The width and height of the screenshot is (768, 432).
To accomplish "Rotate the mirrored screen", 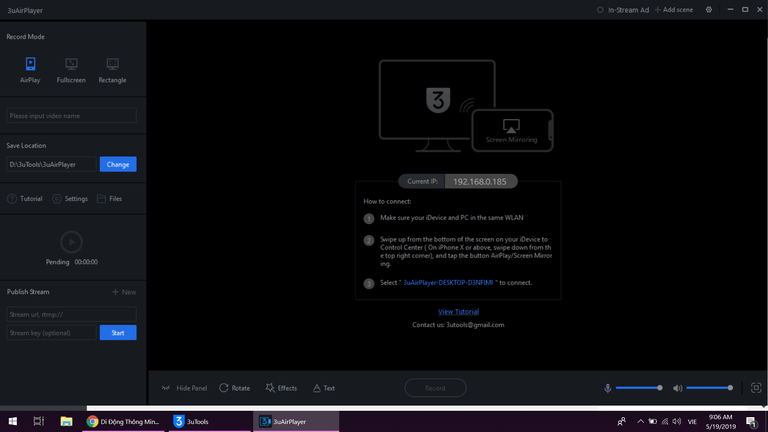I will [x=235, y=388].
